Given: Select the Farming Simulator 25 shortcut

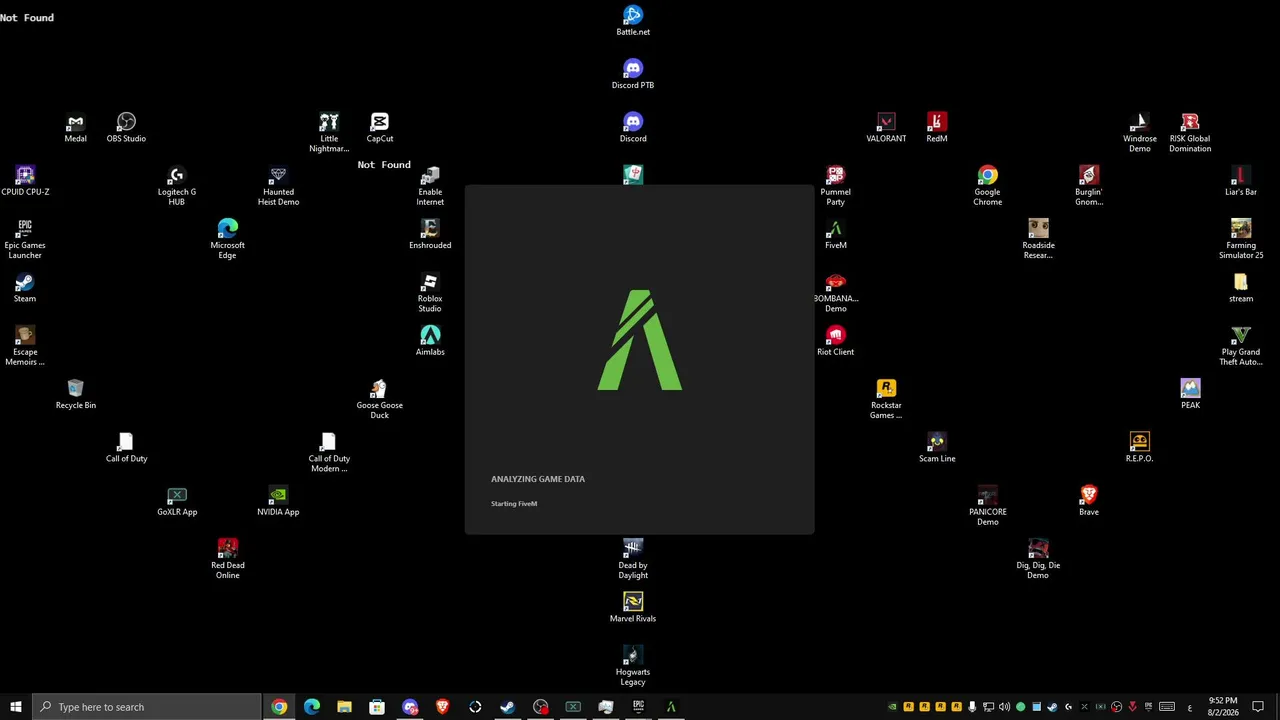Looking at the screenshot, I should (x=1241, y=239).
